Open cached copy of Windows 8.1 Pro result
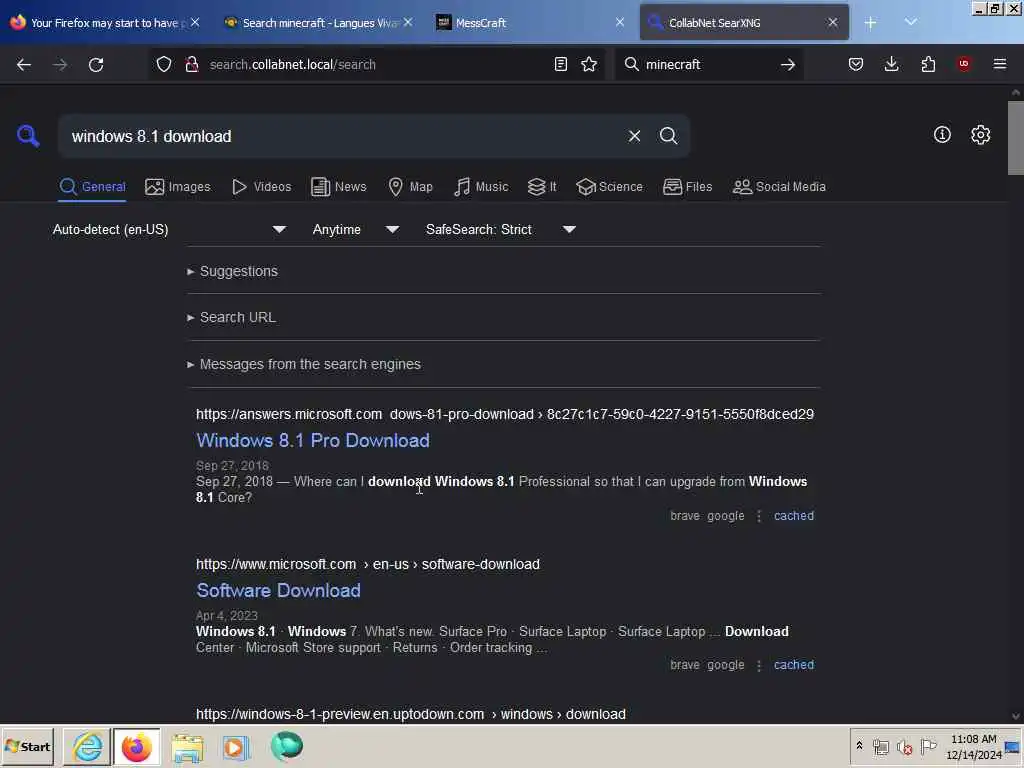 coord(793,516)
